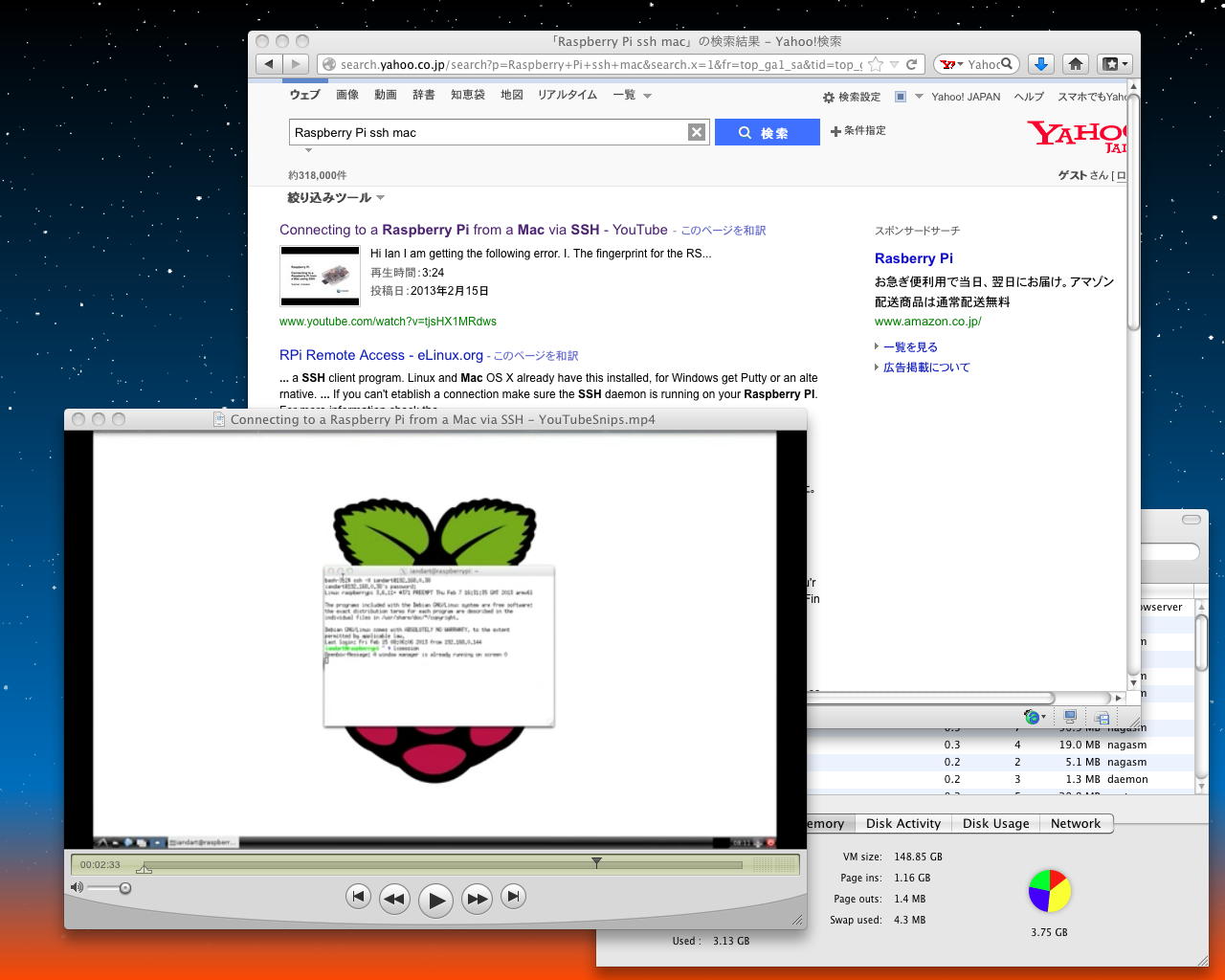Screen dimensions: 1225x980
Task: Open the RPi Remote Access eLinux.org link
Action: click(381, 355)
